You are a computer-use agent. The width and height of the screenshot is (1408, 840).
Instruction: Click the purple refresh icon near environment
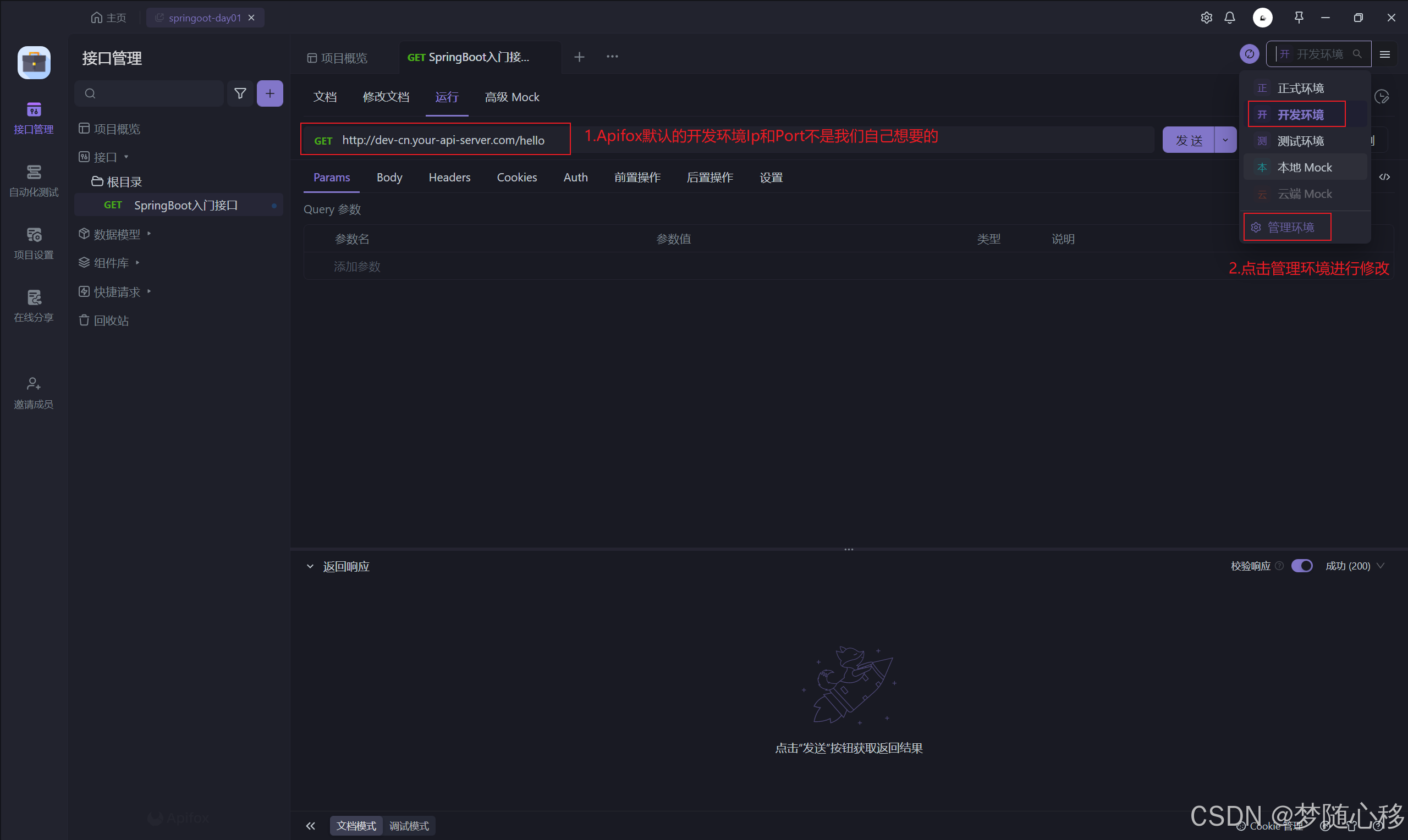(1249, 54)
